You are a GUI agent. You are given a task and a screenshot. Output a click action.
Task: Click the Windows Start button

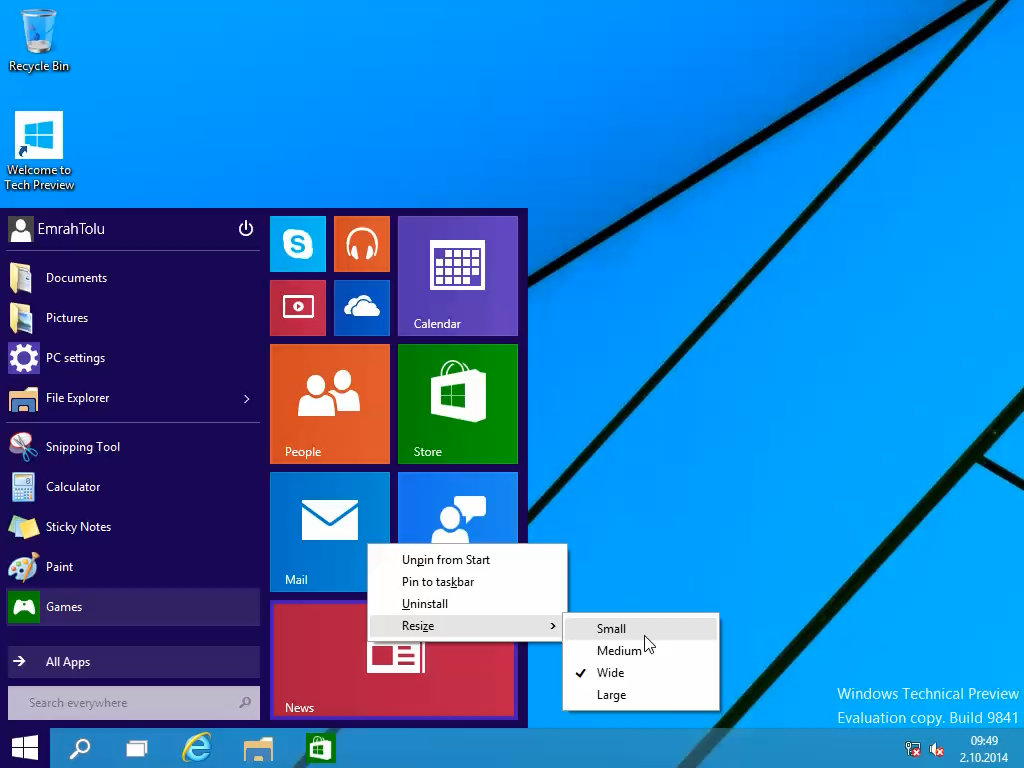25,748
